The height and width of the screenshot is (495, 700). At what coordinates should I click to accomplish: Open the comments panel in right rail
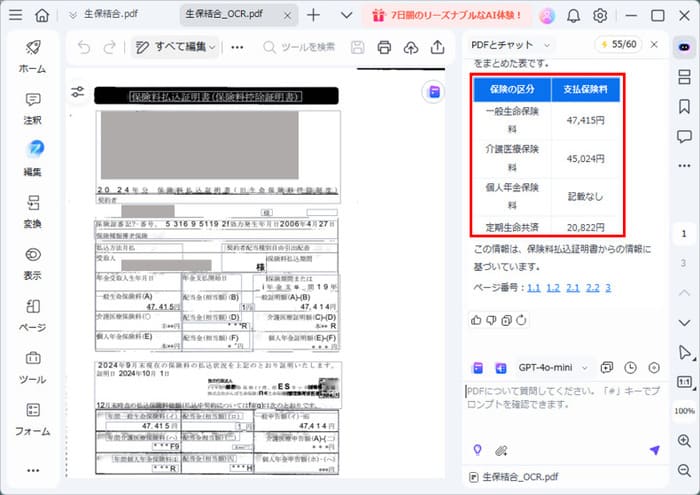pyautogui.click(x=684, y=136)
